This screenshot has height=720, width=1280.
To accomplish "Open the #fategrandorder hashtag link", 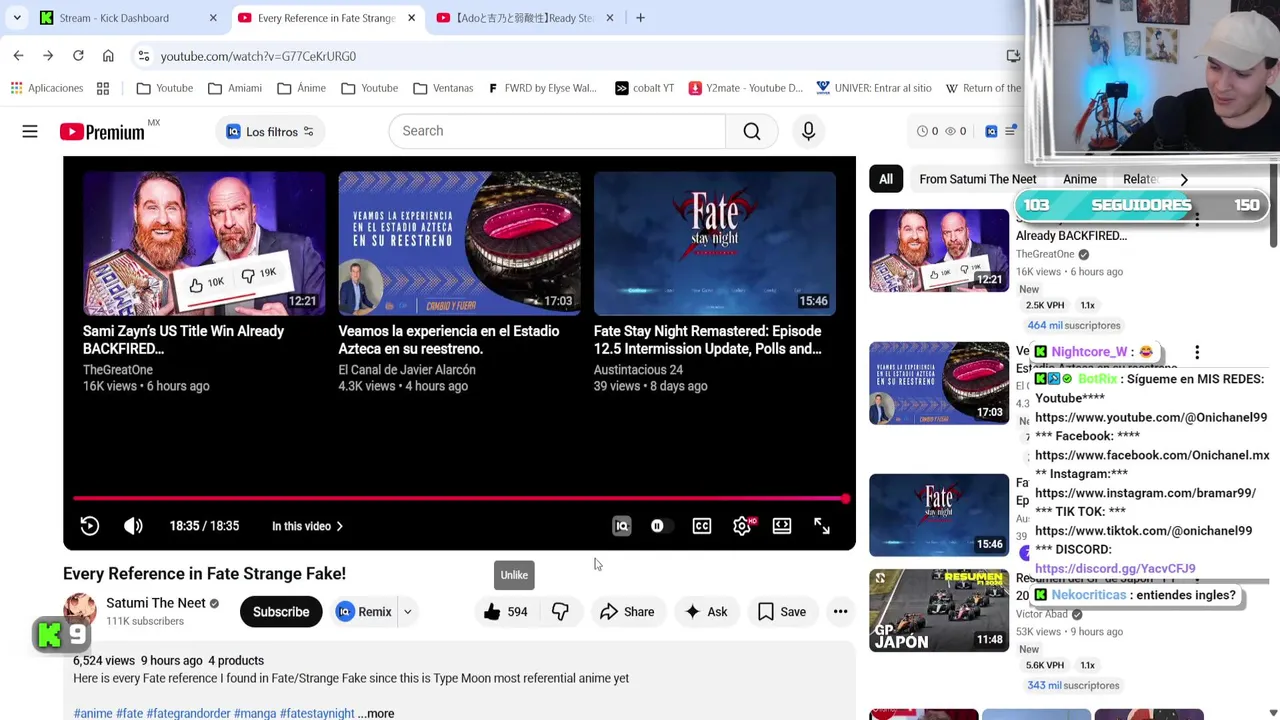I will pyautogui.click(x=188, y=713).
